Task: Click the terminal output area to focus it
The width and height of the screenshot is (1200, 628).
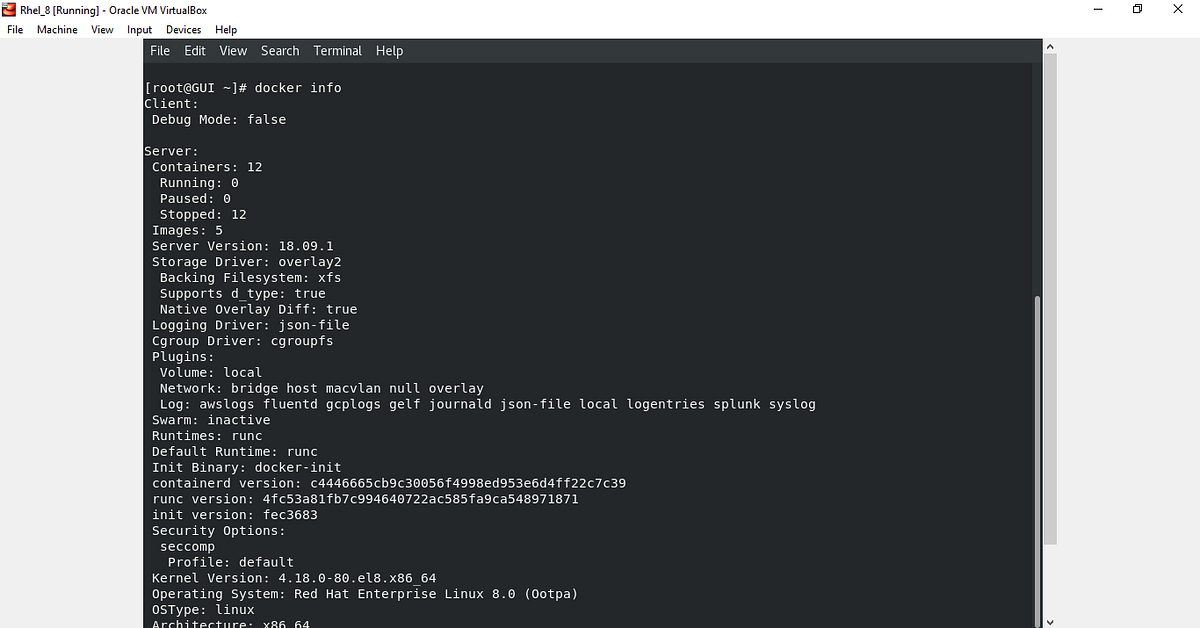Action: [600, 350]
